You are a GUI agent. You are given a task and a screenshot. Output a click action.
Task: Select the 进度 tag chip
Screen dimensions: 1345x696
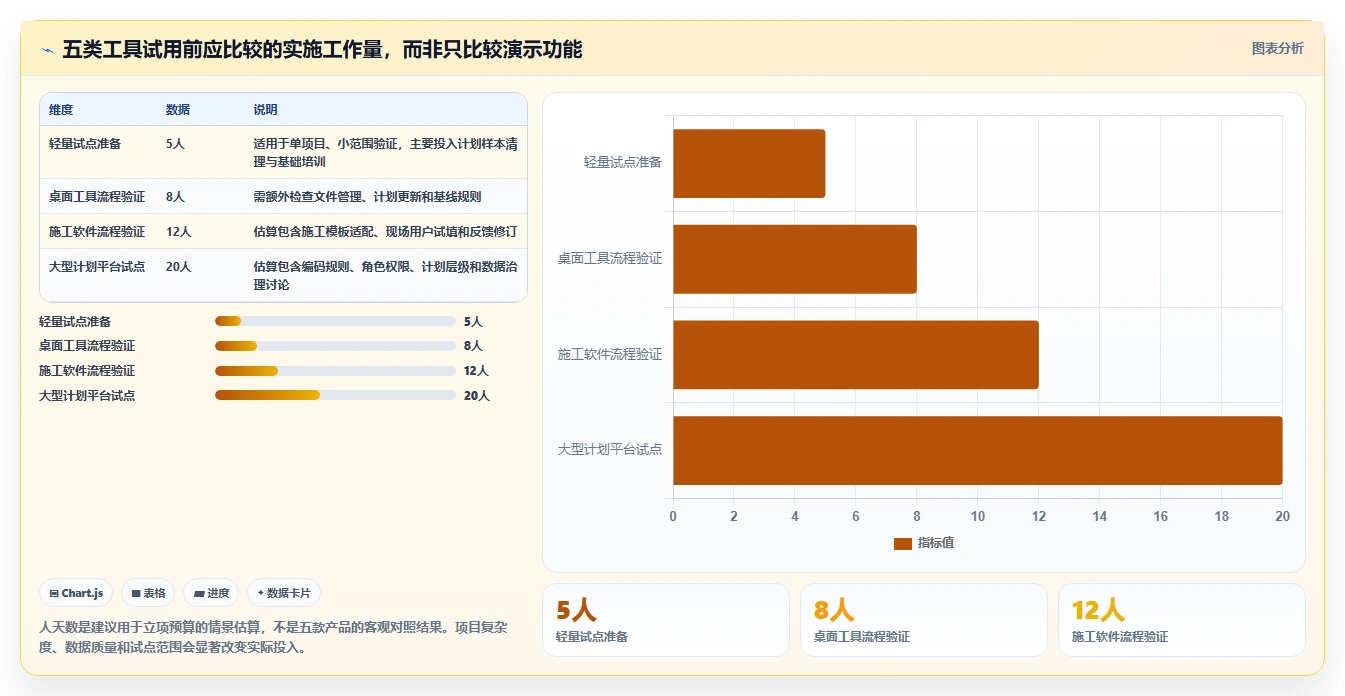[x=211, y=593]
